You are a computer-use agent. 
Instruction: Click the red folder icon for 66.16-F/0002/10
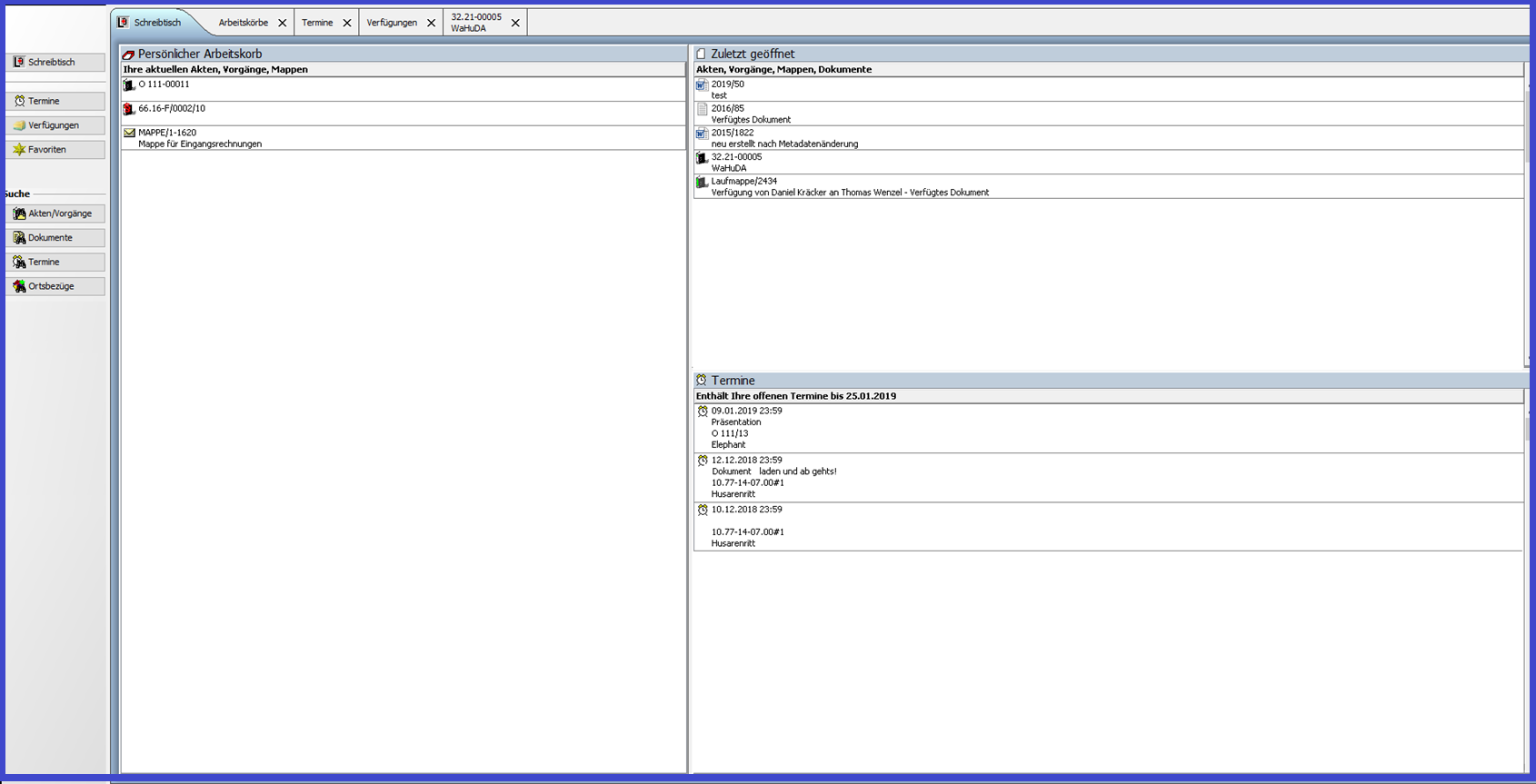(129, 109)
